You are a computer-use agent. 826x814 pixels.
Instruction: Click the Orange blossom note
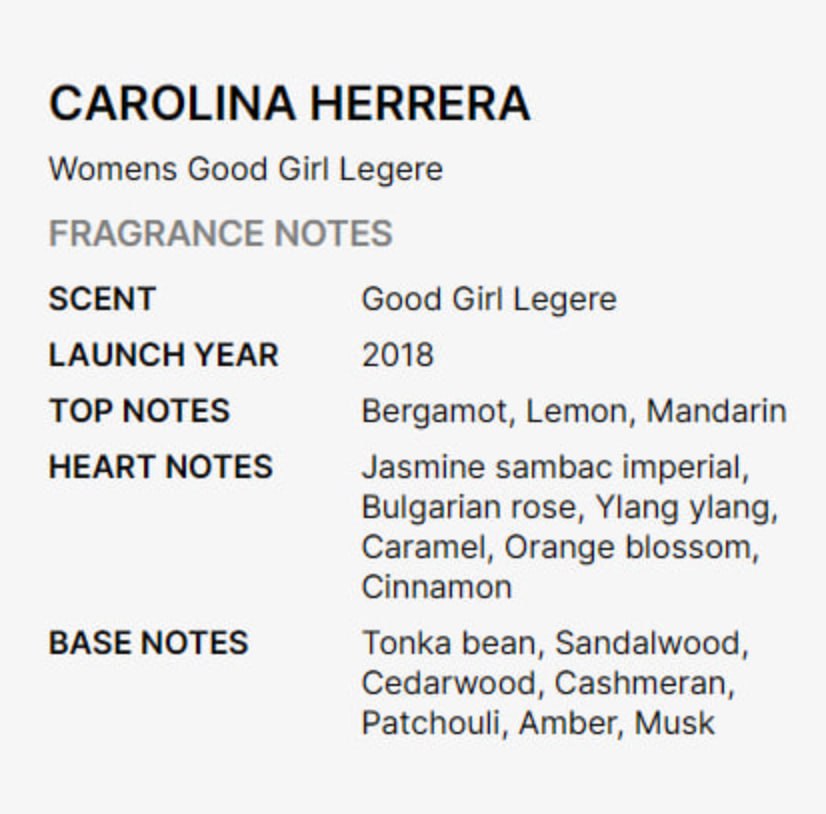[631, 547]
